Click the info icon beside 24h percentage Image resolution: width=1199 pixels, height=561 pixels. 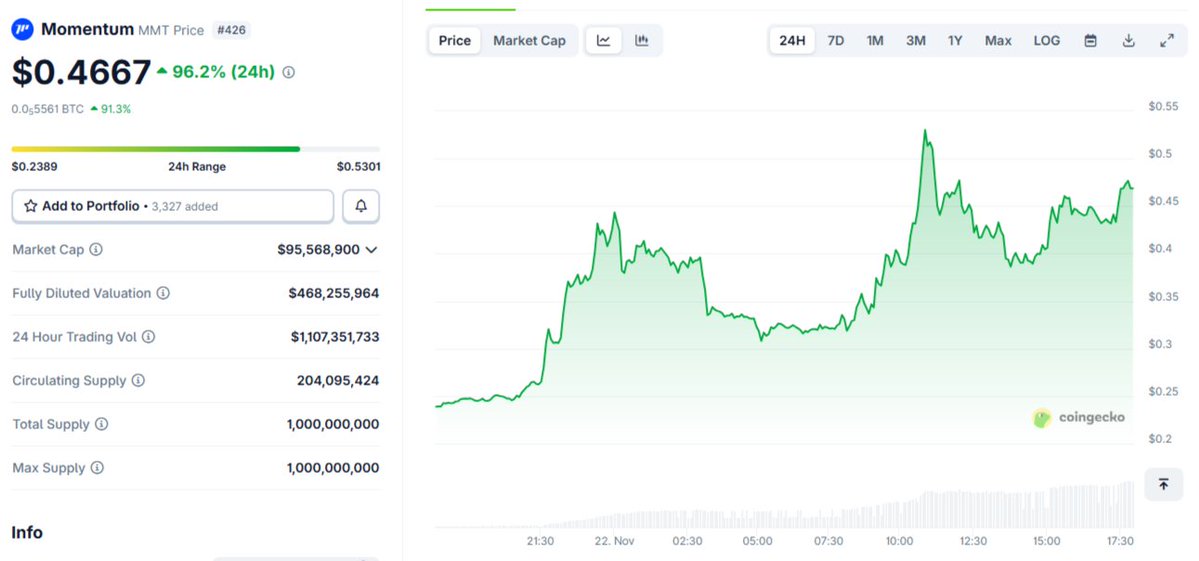288,73
